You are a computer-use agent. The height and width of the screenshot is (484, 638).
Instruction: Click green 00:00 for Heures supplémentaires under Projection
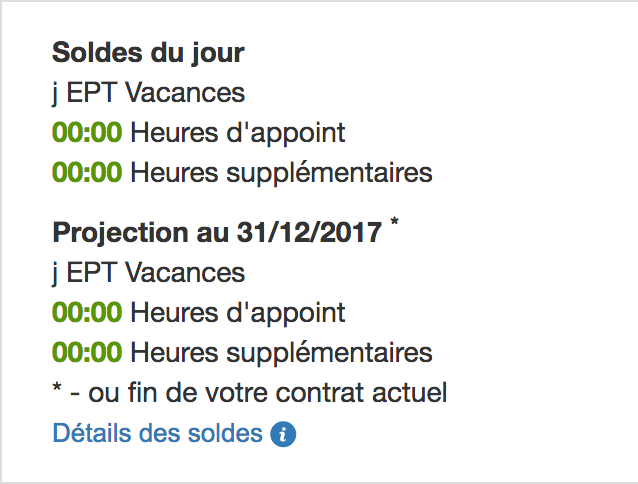point(87,352)
